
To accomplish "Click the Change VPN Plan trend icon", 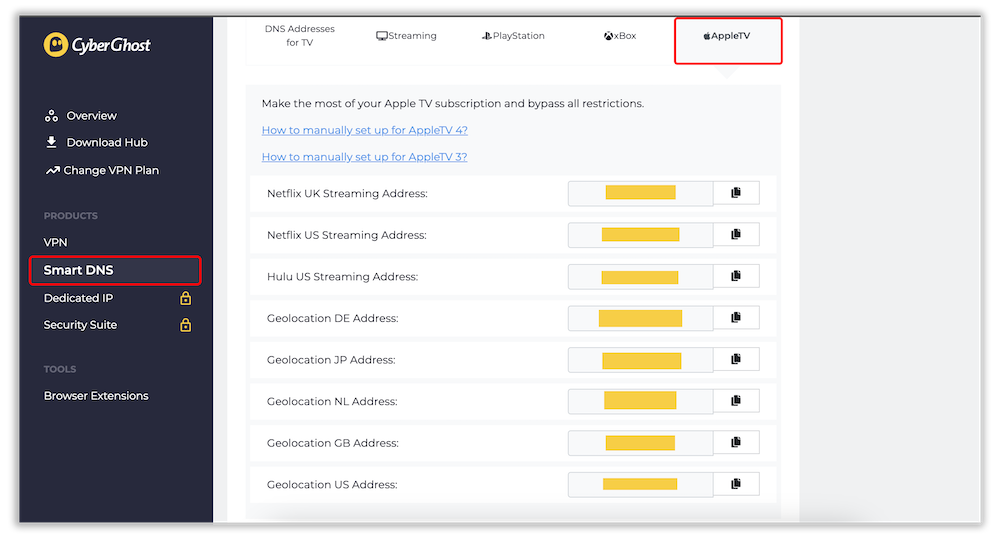I will [52, 170].
